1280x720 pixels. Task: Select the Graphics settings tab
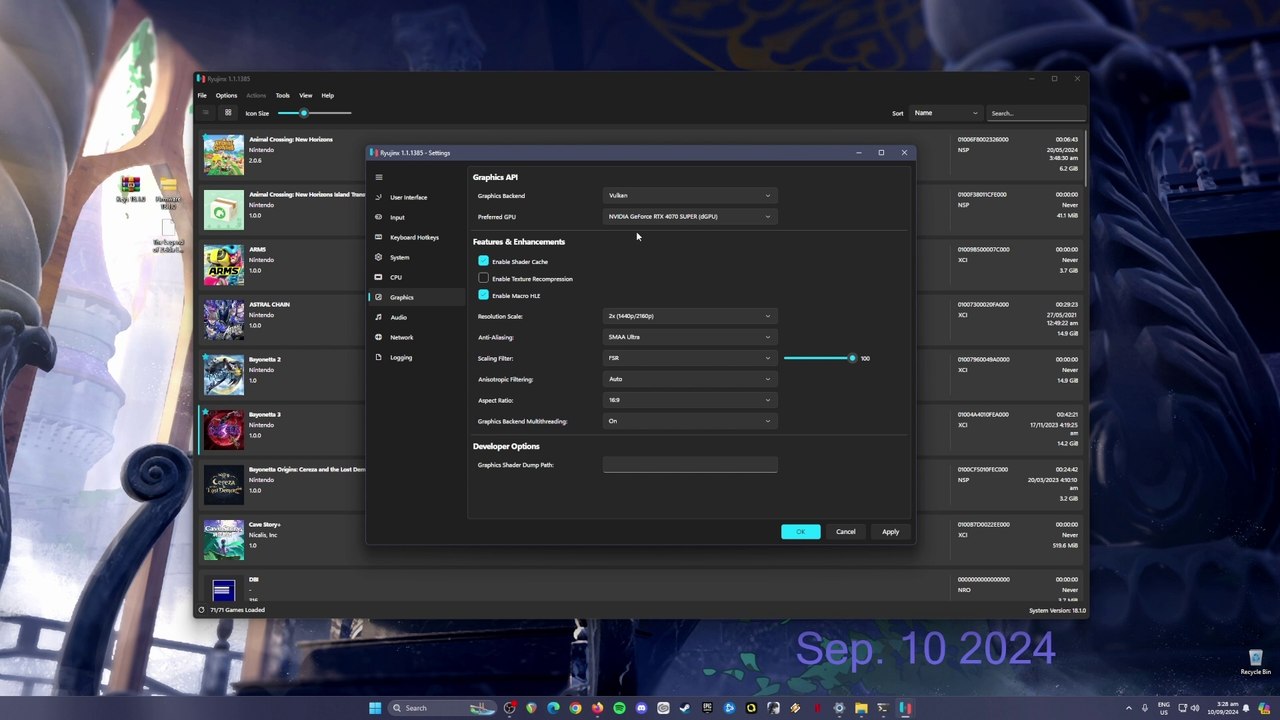coord(415,297)
